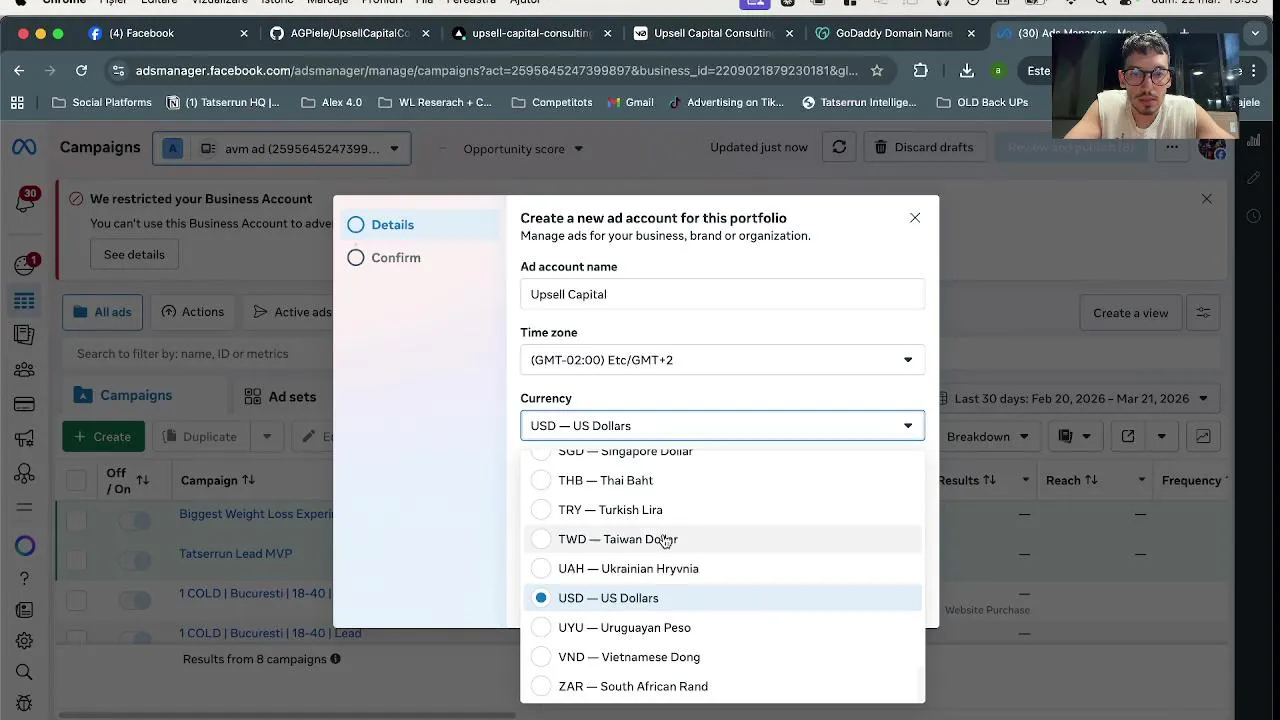The image size is (1280, 720).
Task: Select TWD — Taiwan Dollar currency
Action: coord(723,539)
